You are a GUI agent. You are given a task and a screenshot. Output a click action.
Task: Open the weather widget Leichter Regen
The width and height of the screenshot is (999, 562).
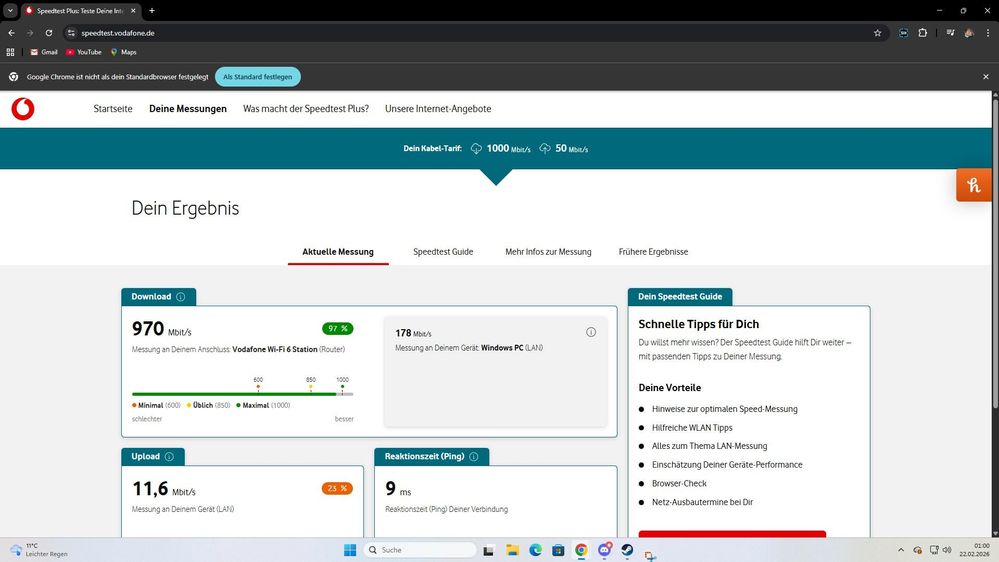coord(38,550)
